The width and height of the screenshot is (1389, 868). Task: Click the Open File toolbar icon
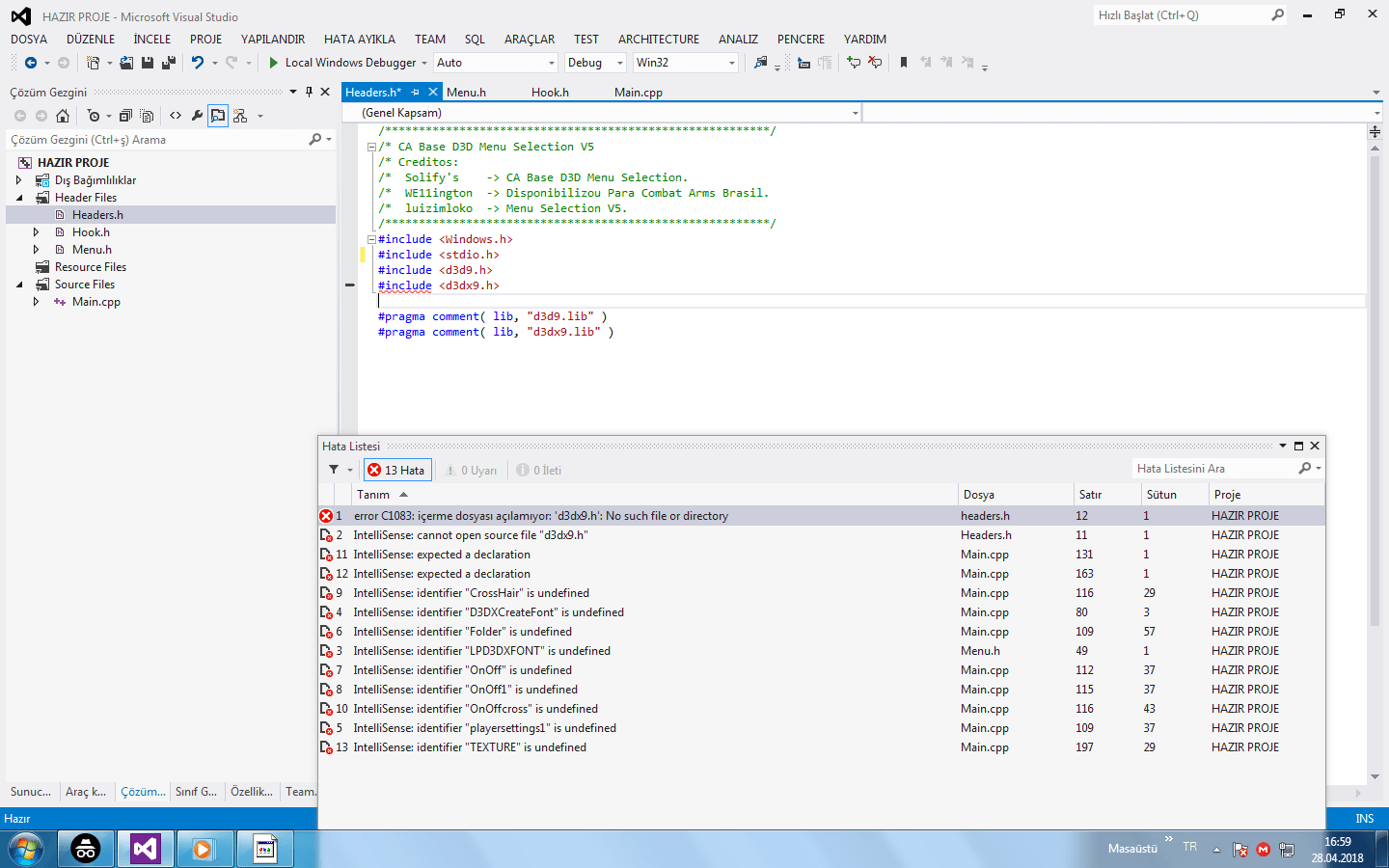coord(126,63)
